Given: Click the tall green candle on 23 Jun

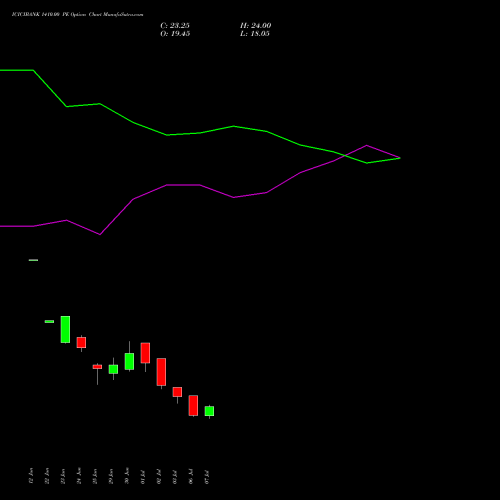Looking at the screenshot, I should pos(65,329).
